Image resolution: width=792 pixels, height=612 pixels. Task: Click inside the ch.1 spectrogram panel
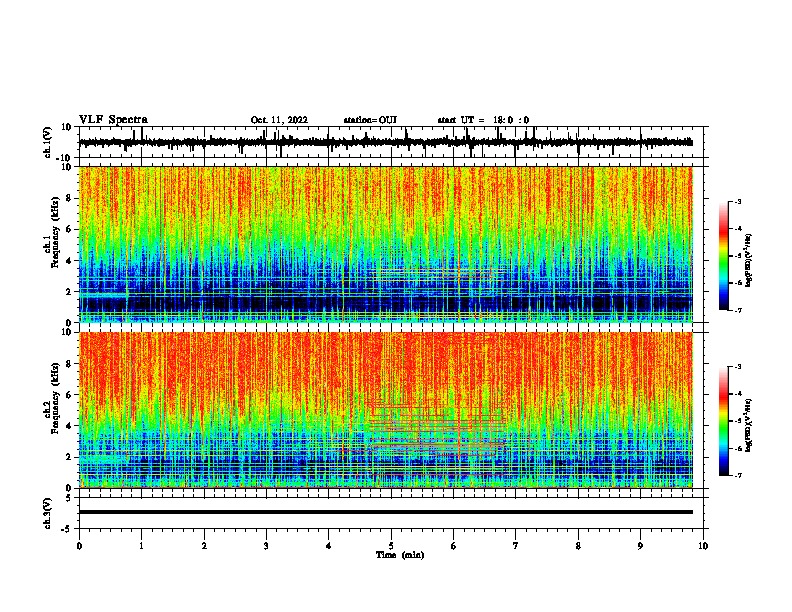(x=386, y=244)
